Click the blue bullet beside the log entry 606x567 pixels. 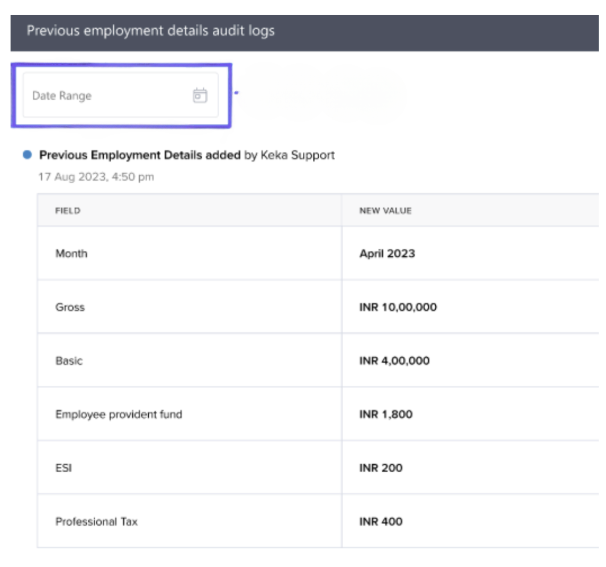pyautogui.click(x=27, y=155)
